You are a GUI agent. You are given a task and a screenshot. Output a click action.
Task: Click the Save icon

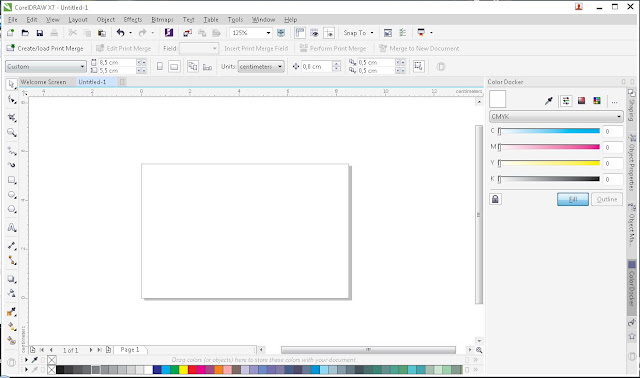40,33
